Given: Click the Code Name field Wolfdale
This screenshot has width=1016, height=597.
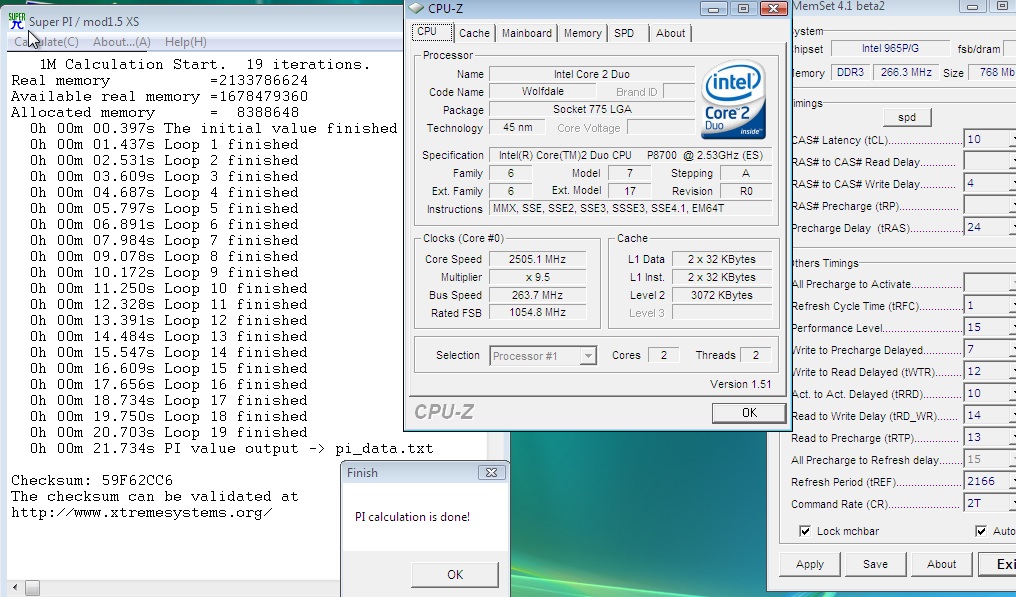Looking at the screenshot, I should tap(542, 91).
